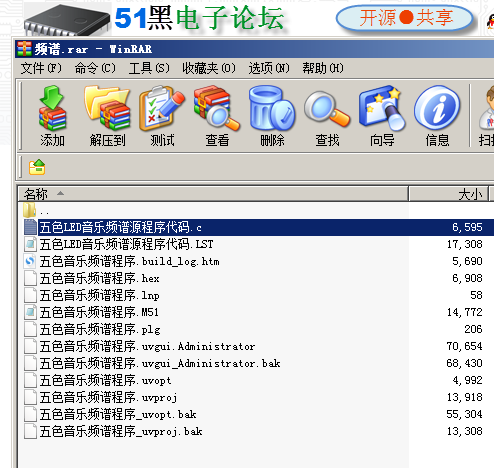The image size is (494, 468).
Task: Select file name 五色音乐频谱程序.uvgui.Administrator
Action: pos(147,346)
